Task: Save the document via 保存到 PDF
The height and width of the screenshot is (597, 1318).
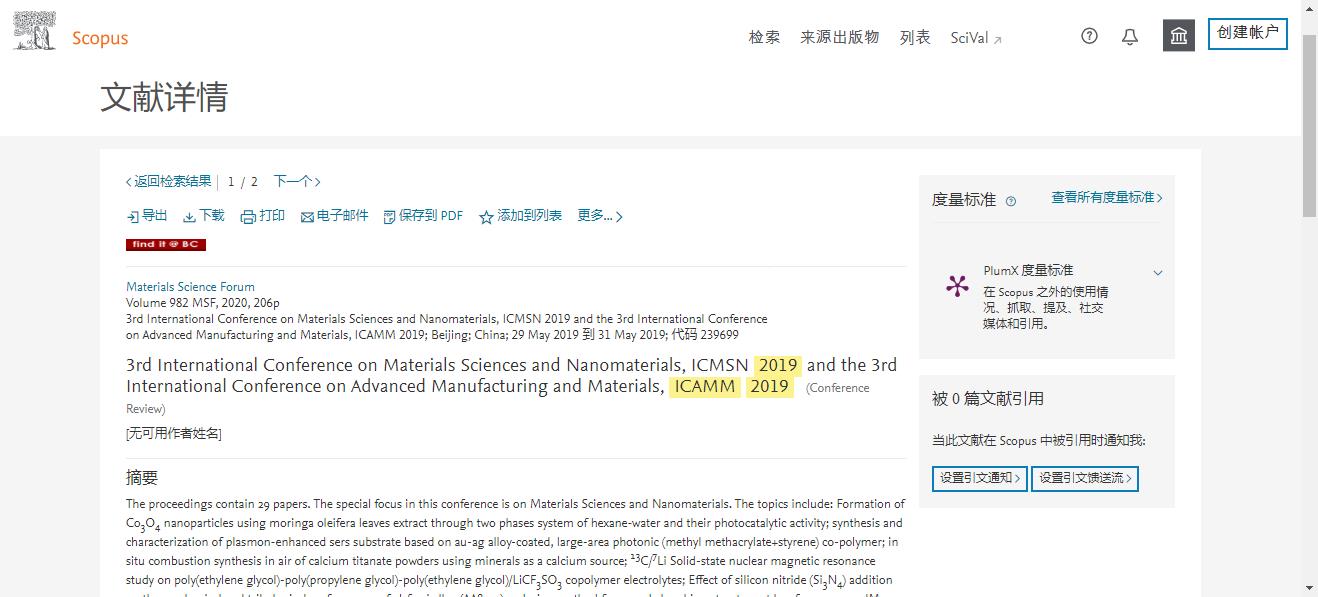Action: tap(423, 216)
